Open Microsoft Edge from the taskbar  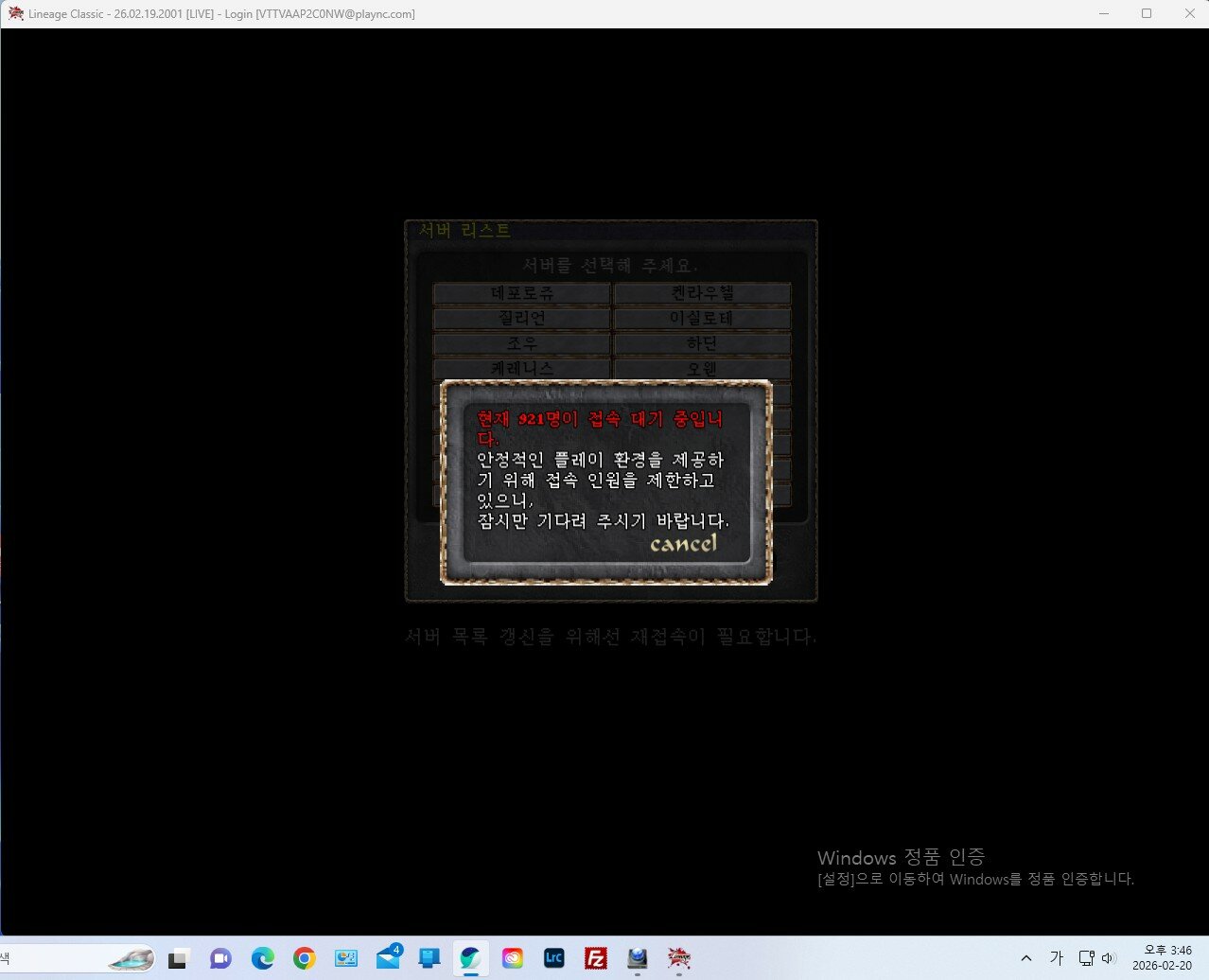tap(262, 958)
